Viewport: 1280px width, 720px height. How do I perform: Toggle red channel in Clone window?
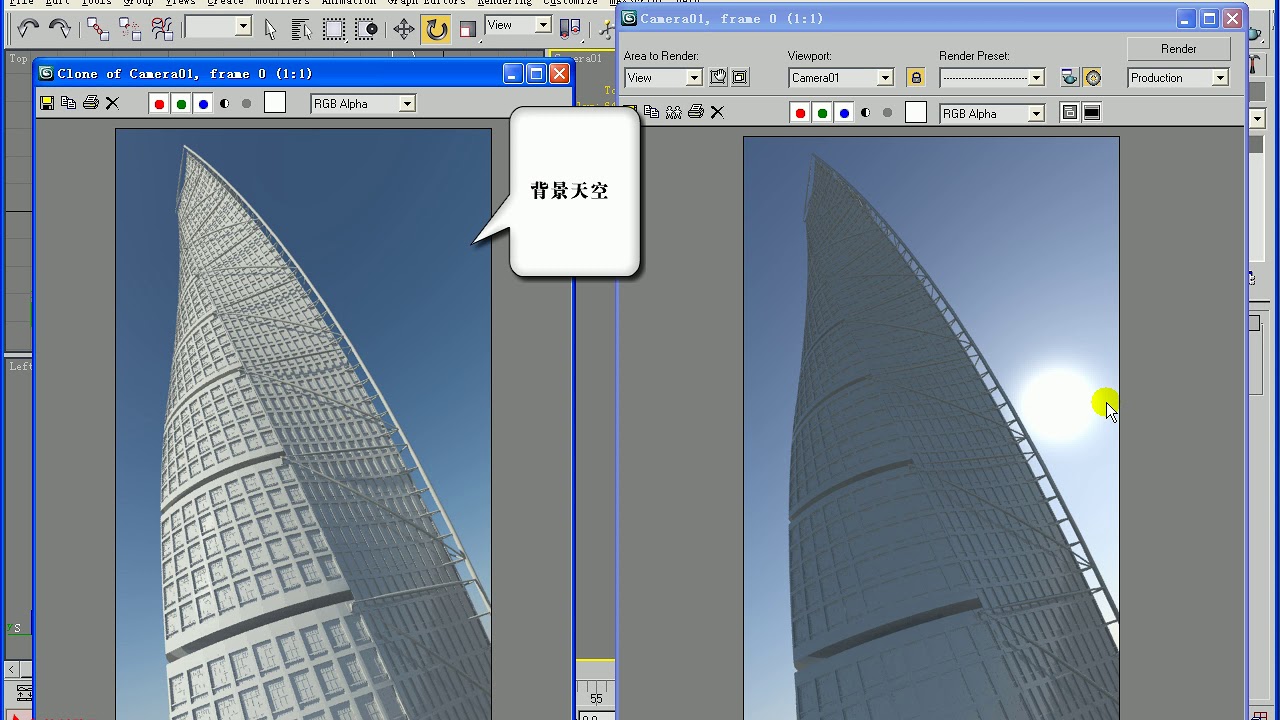[159, 103]
